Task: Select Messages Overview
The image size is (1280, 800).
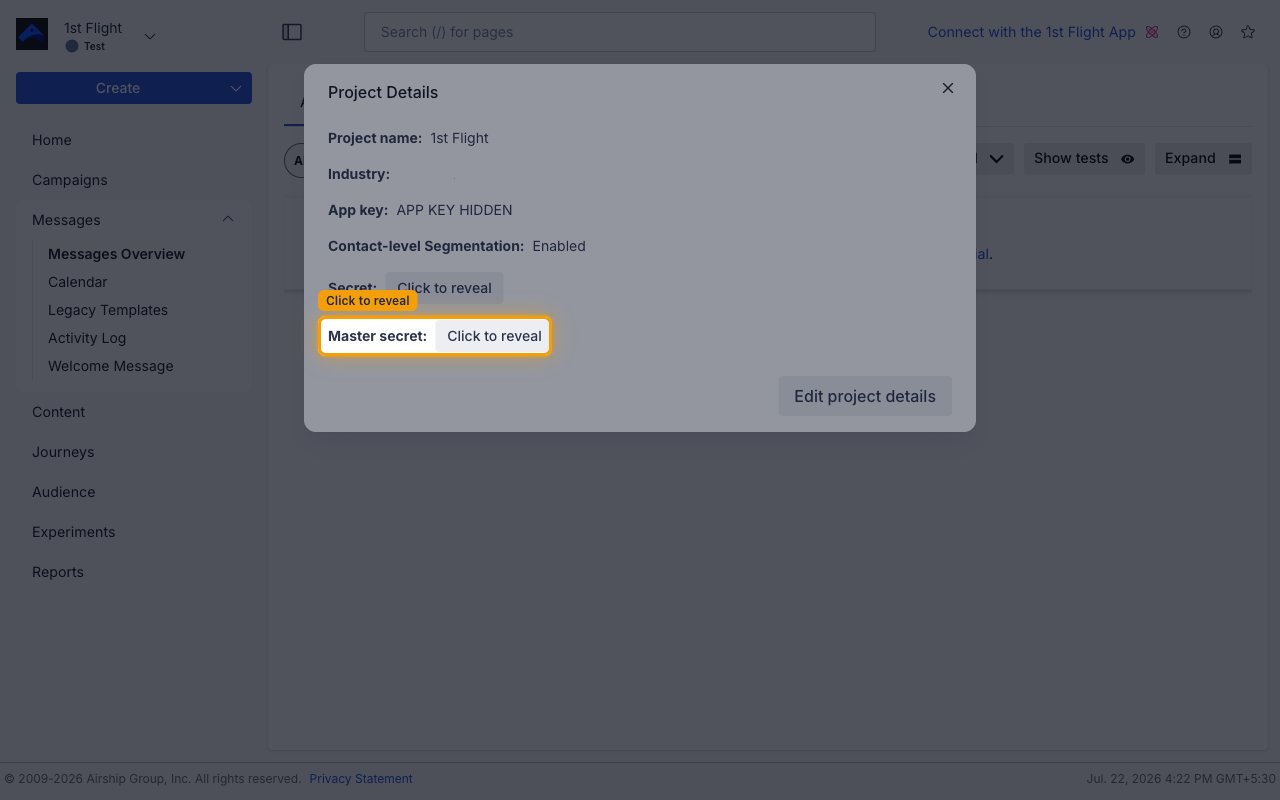Action: tap(116, 254)
